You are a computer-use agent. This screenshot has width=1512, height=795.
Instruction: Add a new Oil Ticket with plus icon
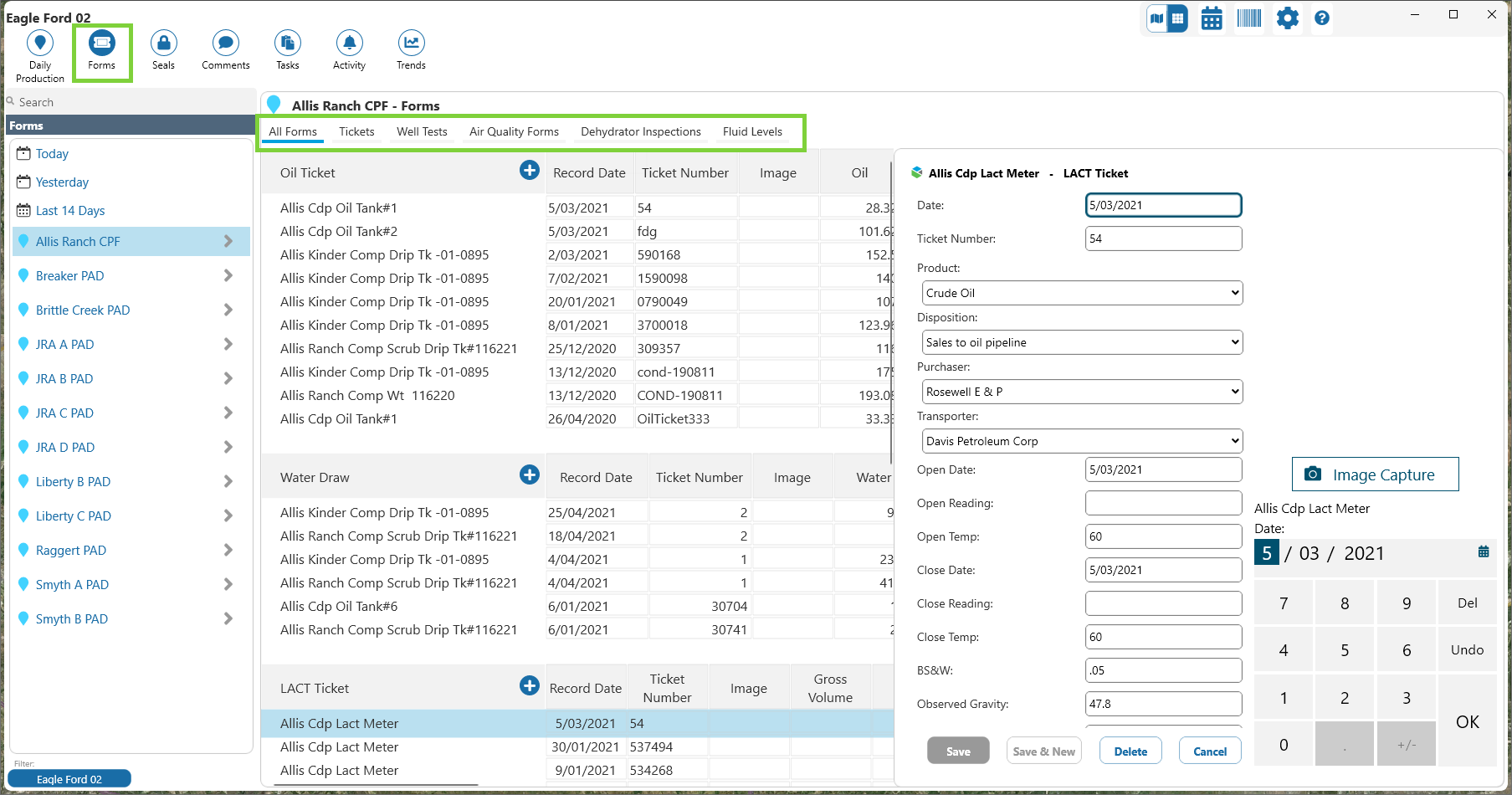coord(529,171)
